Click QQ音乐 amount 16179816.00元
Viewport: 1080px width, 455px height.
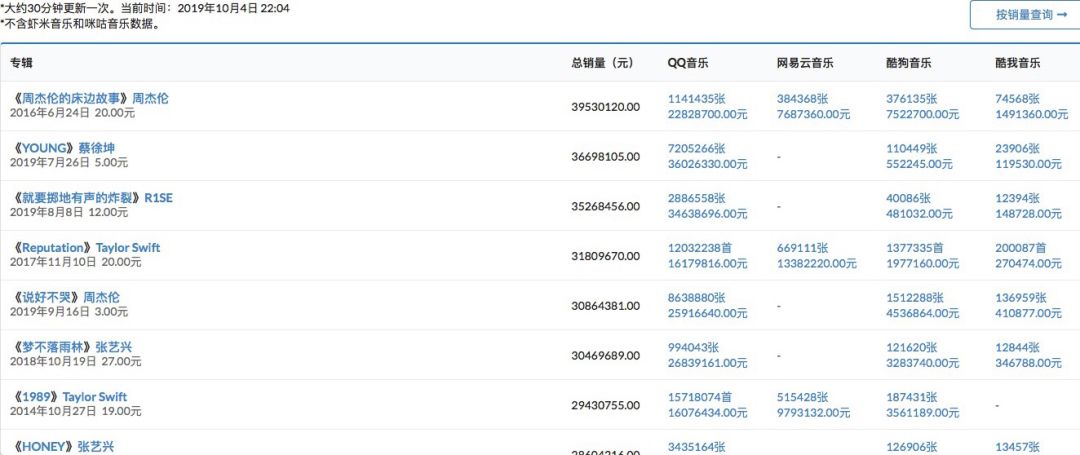tap(707, 263)
